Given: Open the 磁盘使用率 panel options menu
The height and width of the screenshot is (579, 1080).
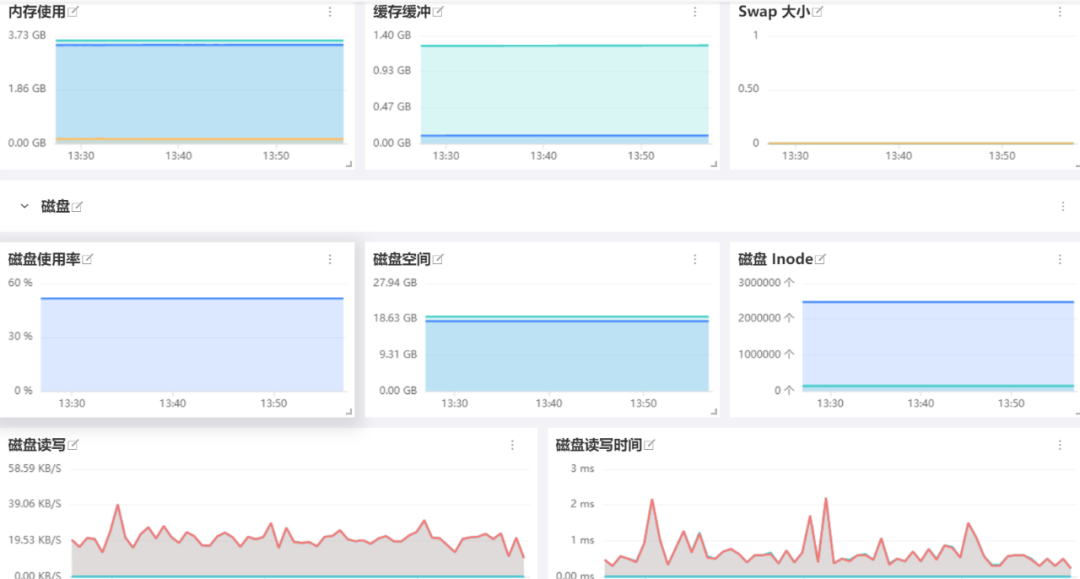Looking at the screenshot, I should (330, 259).
